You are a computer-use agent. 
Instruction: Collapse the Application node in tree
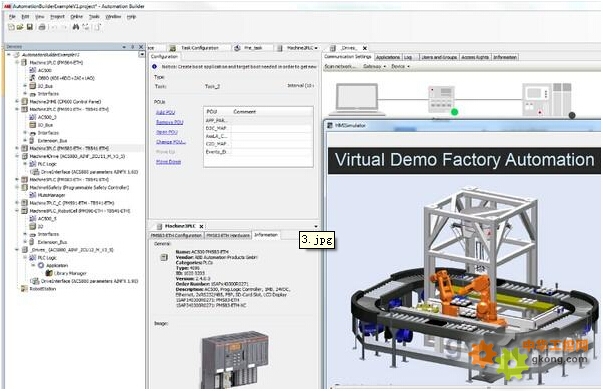pos(33,265)
